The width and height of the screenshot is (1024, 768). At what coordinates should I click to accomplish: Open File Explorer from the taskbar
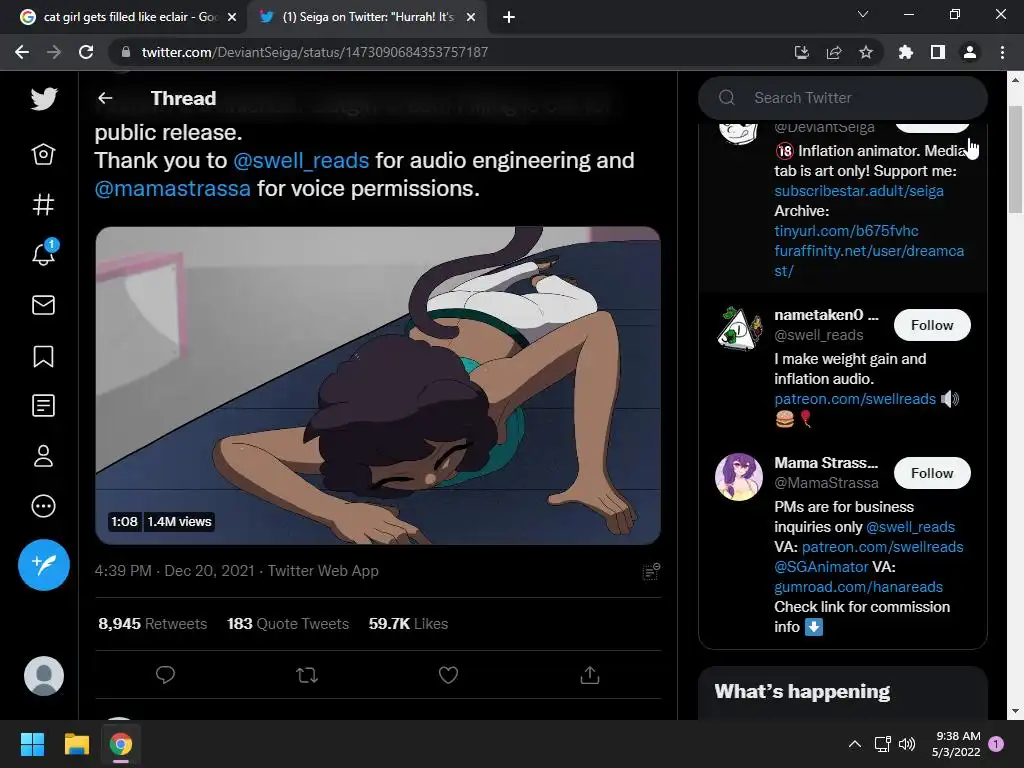(76, 744)
